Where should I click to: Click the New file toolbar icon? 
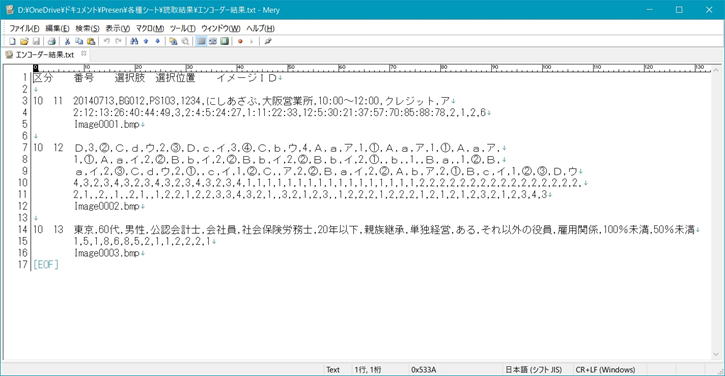(x=12, y=41)
